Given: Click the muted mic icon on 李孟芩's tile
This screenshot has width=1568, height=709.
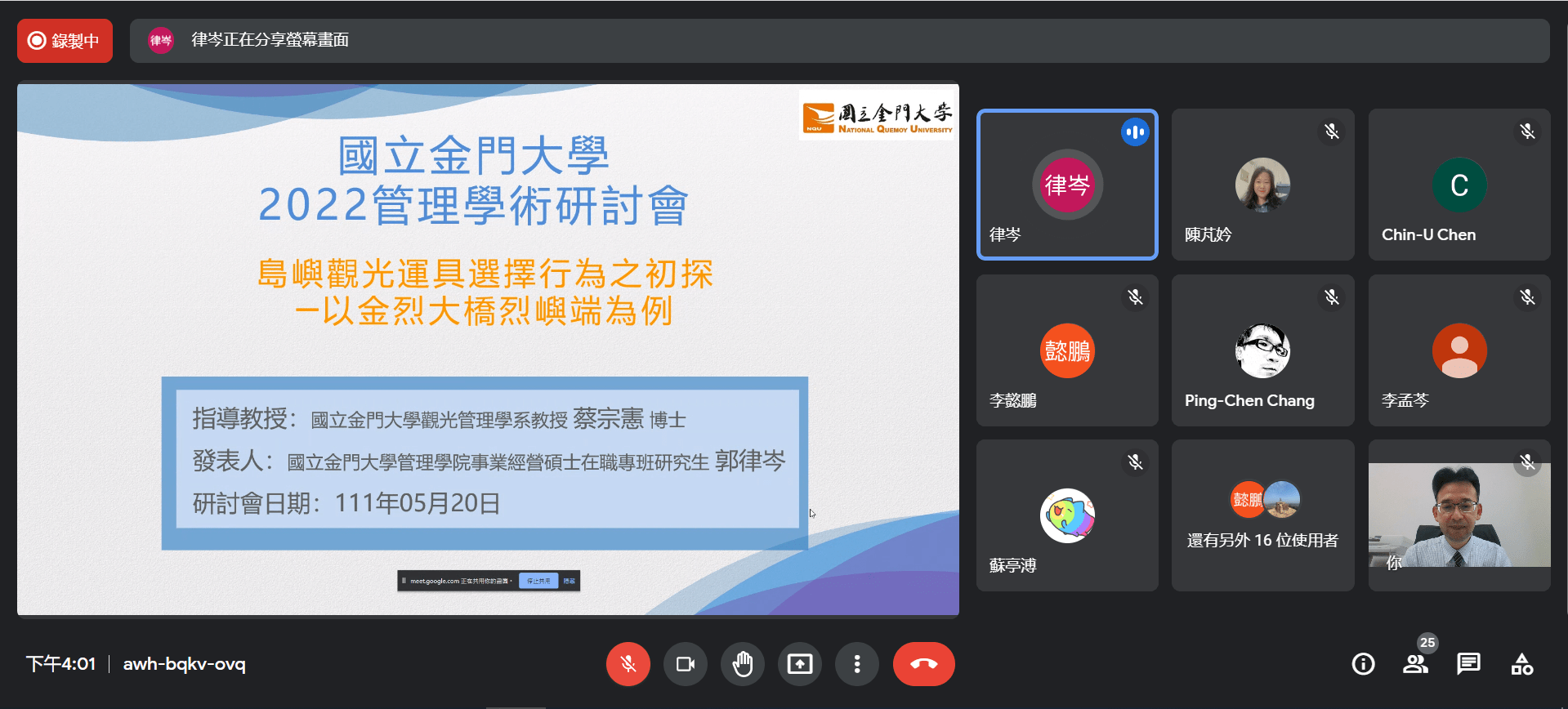Looking at the screenshot, I should coord(1528,297).
